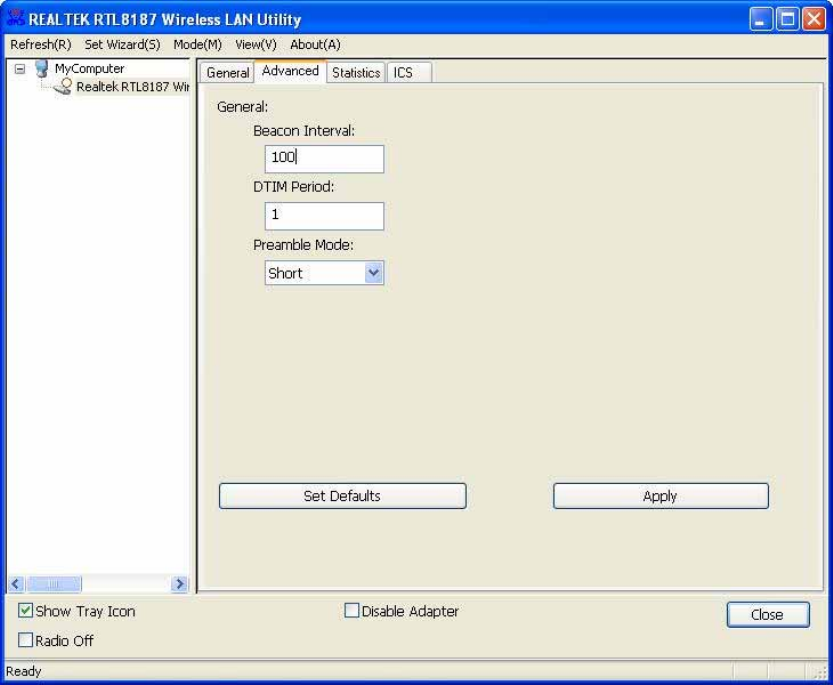Click the DTIM Period input field
The image size is (833, 685).
(x=324, y=216)
